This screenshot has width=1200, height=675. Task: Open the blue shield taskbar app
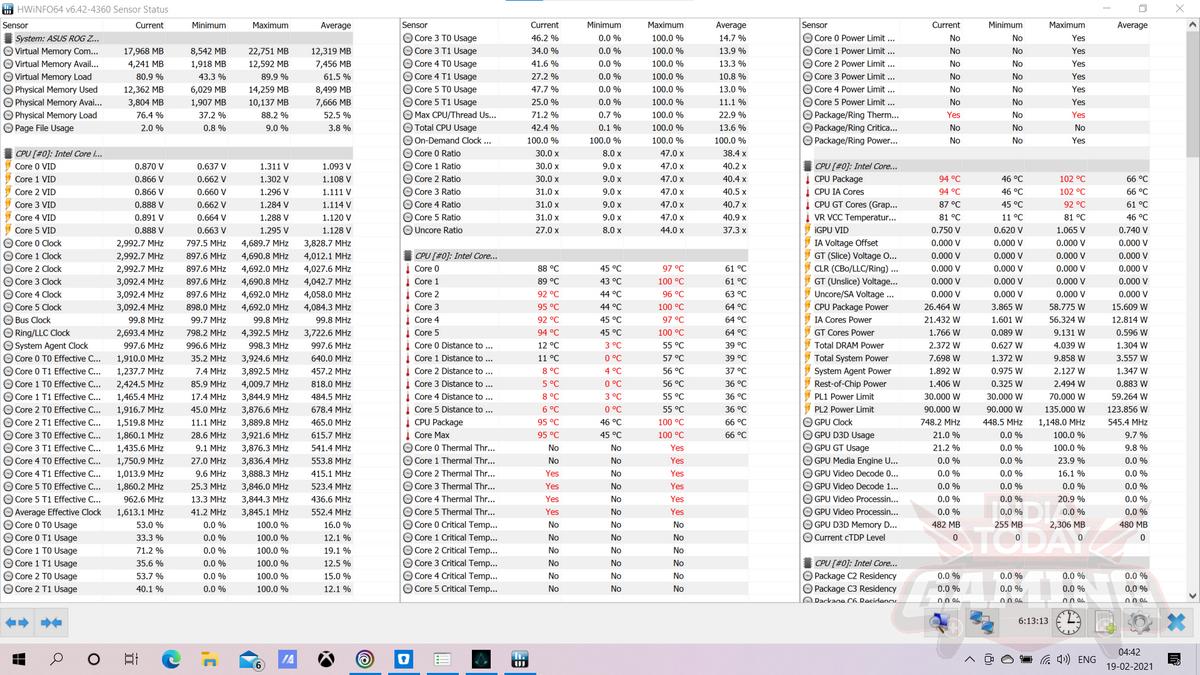pyautogui.click(x=404, y=660)
